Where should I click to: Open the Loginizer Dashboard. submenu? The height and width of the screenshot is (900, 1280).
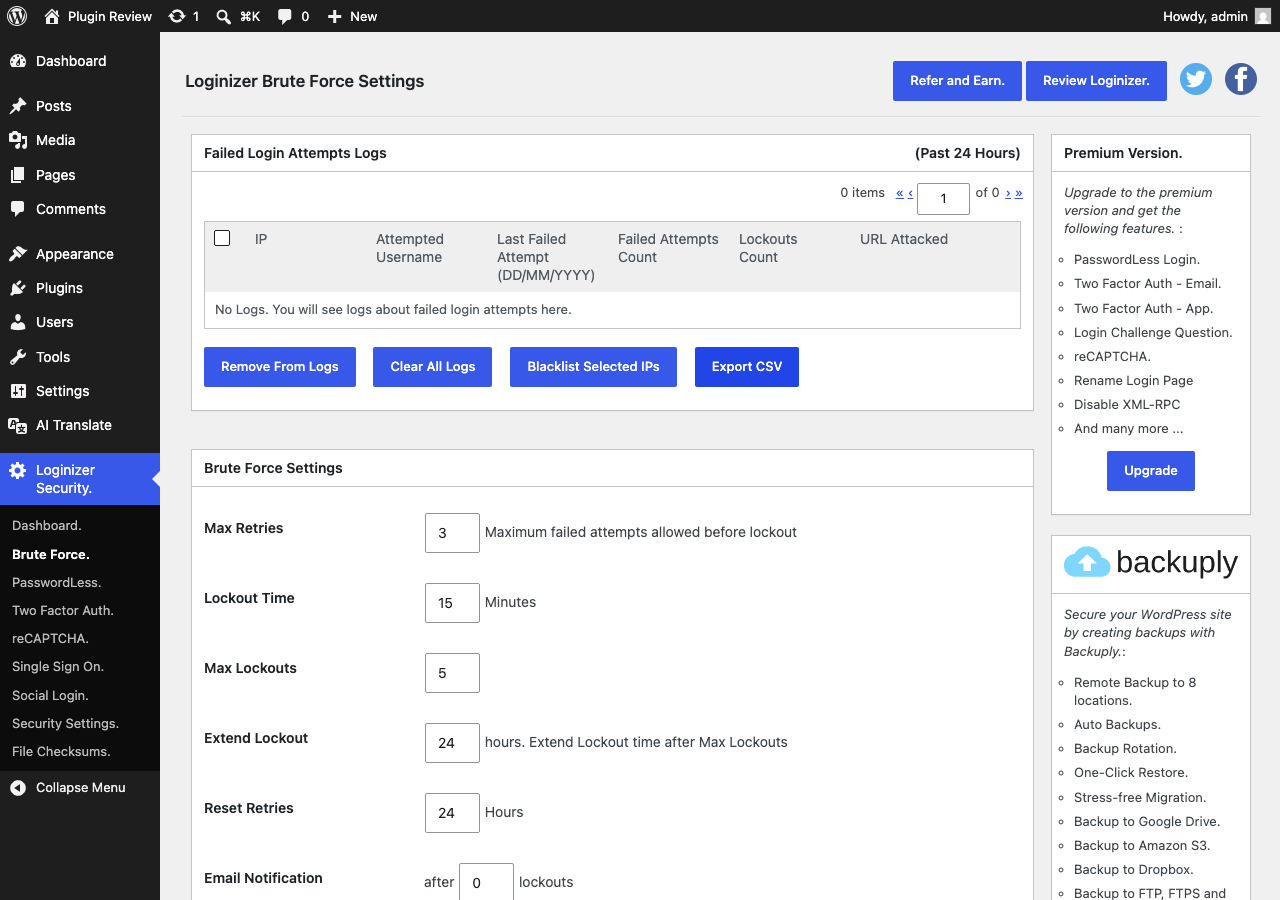click(80, 525)
